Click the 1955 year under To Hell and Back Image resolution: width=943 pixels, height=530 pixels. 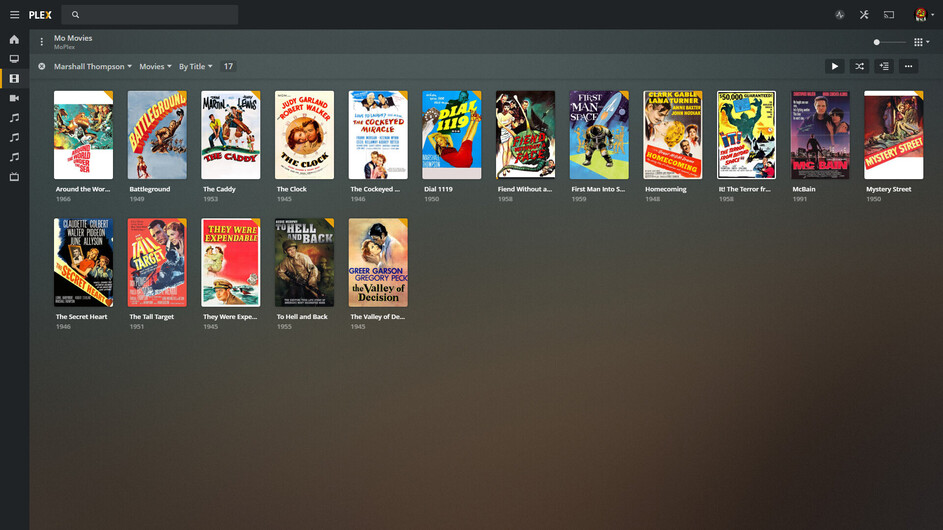[284, 327]
